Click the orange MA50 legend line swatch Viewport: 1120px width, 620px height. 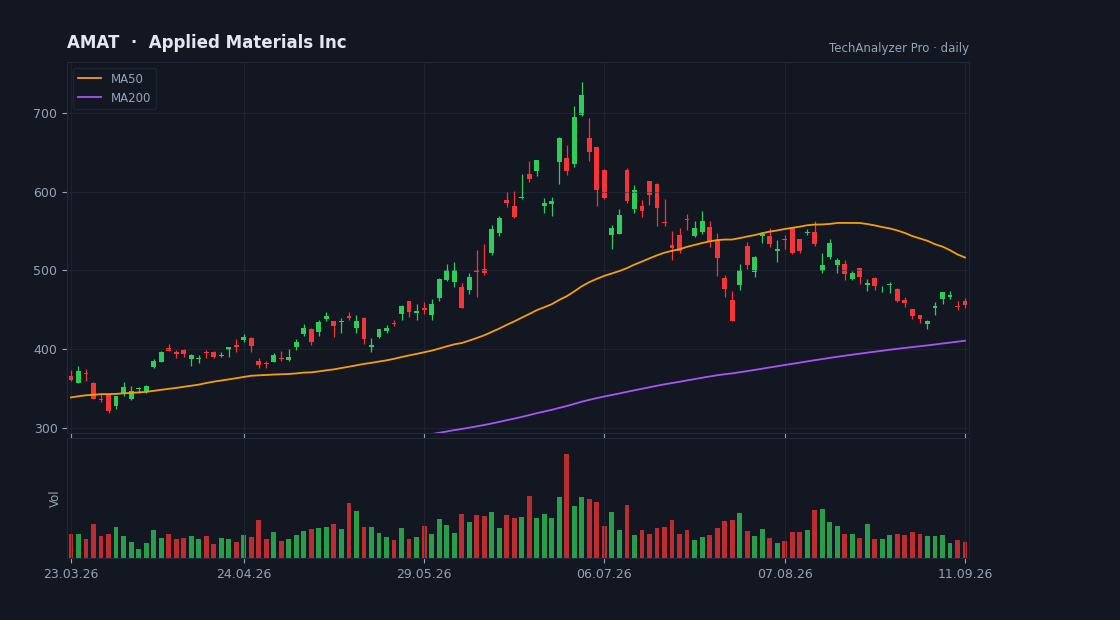(x=89, y=79)
